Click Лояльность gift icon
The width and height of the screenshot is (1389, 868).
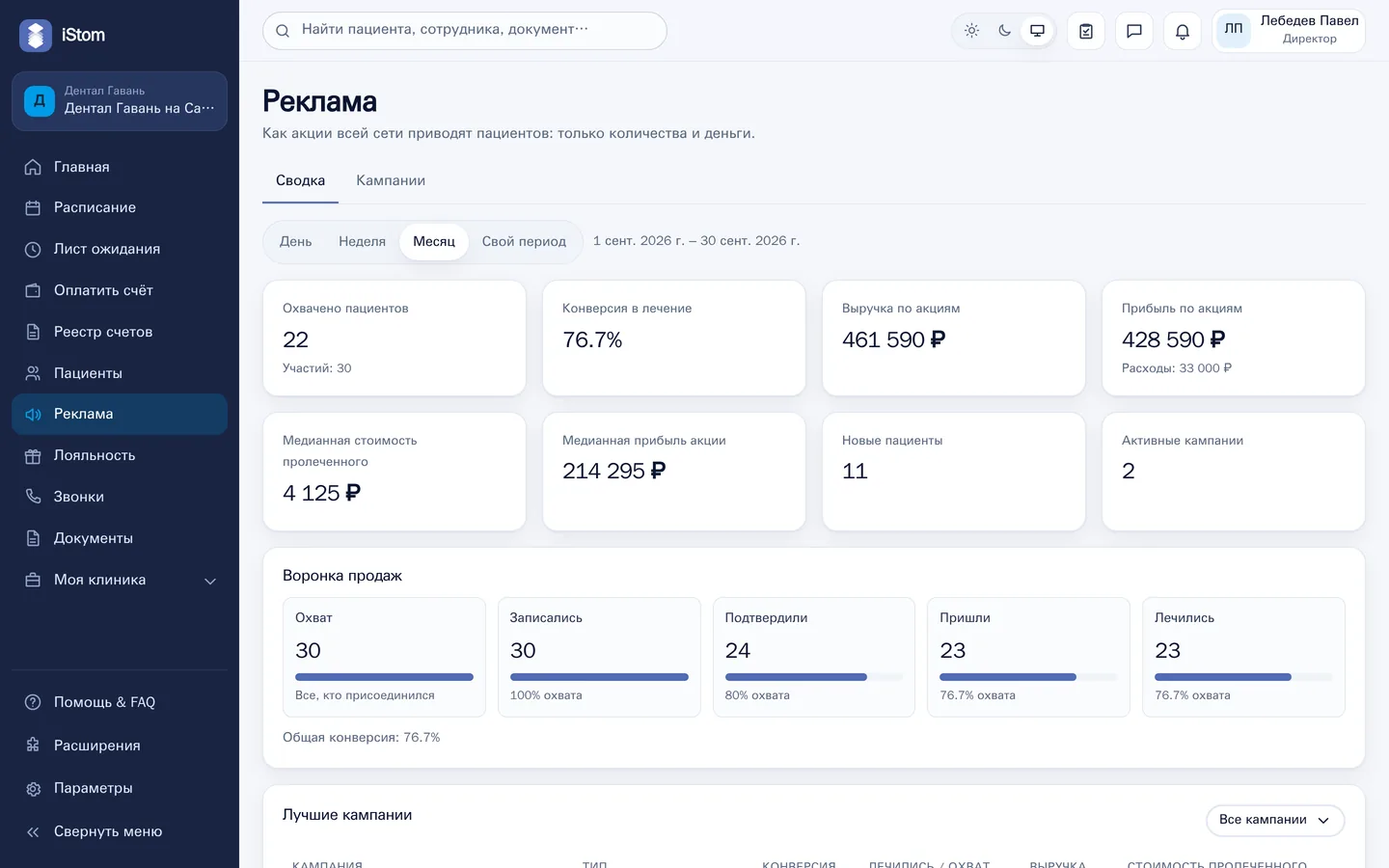point(33,455)
